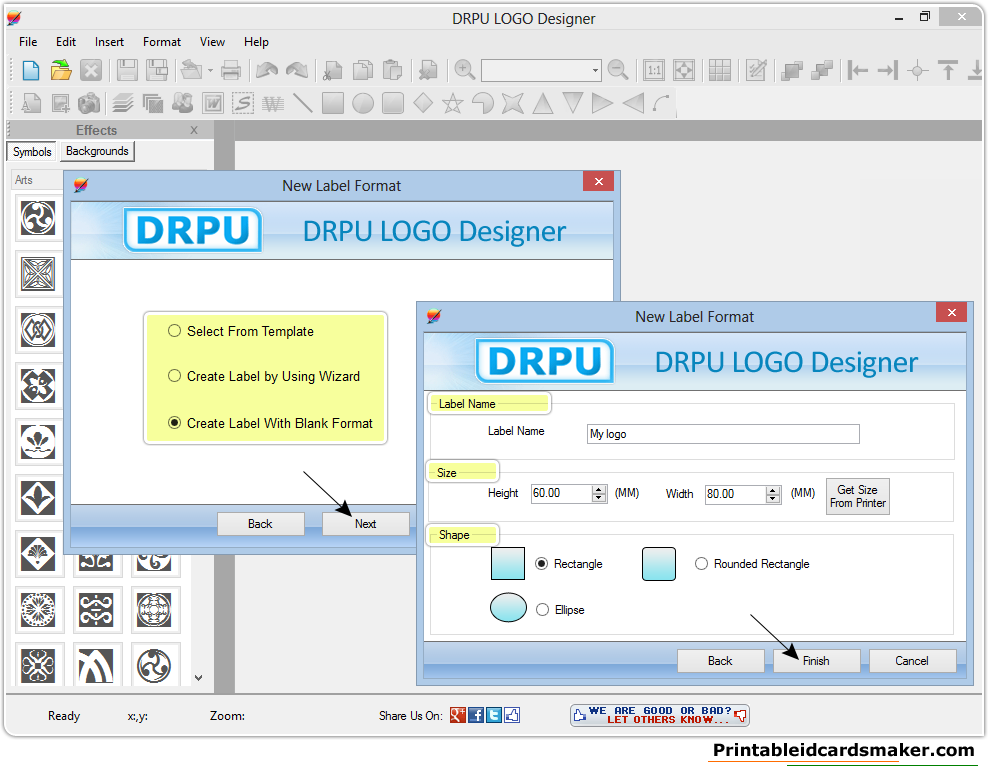Click the Bring to front icon
This screenshot has height=766, width=988.
point(791,70)
